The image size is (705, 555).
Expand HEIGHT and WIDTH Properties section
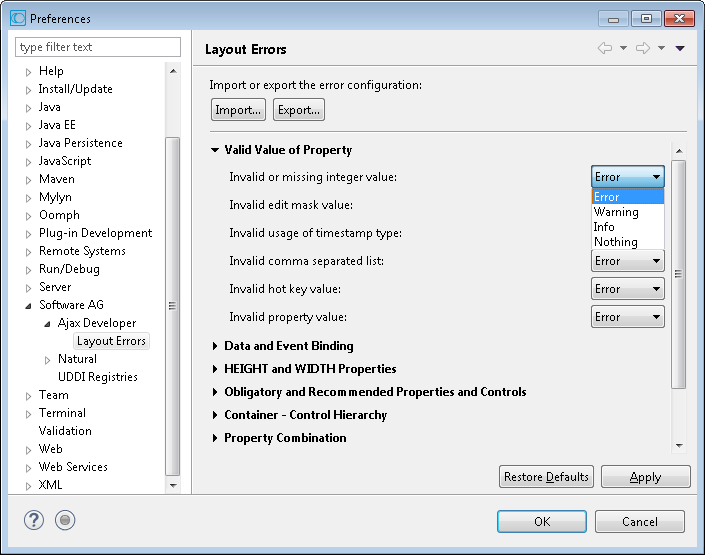215,369
